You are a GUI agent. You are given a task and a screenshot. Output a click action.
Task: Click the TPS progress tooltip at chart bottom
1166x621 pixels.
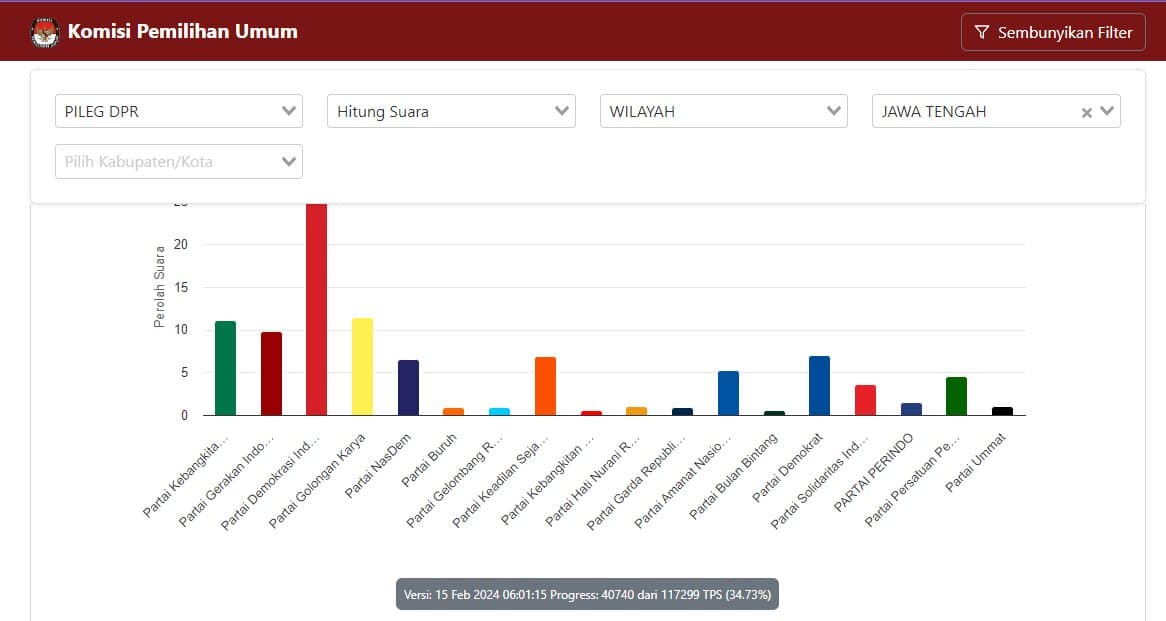586,594
